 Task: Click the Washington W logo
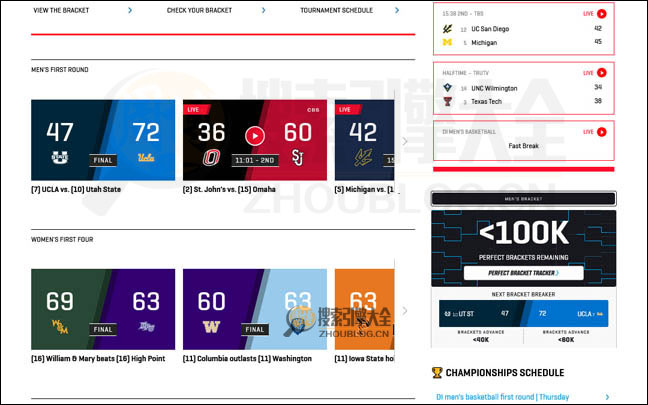[x=211, y=327]
